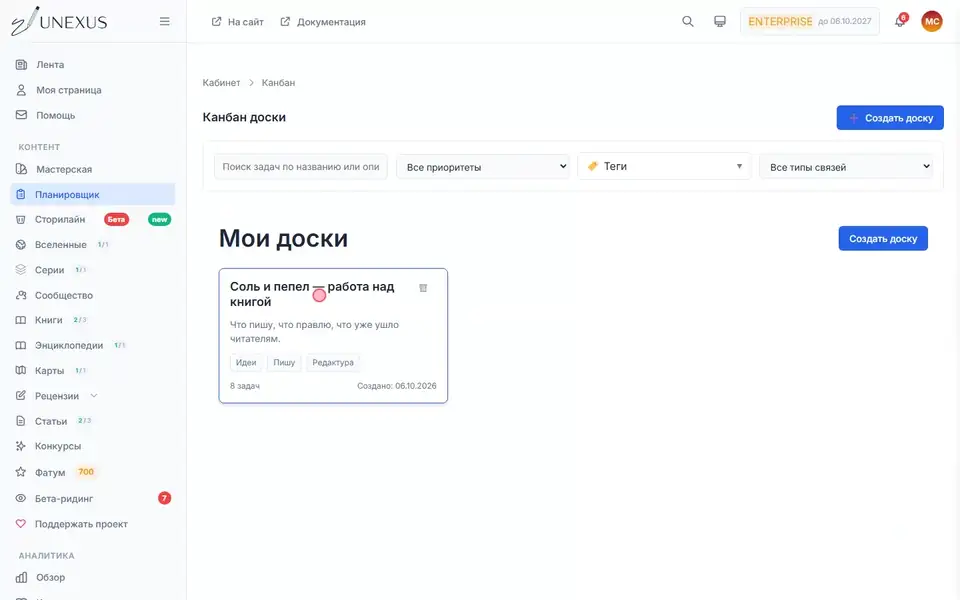Click the 700 badge next to Фатум
960x600 pixels.
click(86, 471)
